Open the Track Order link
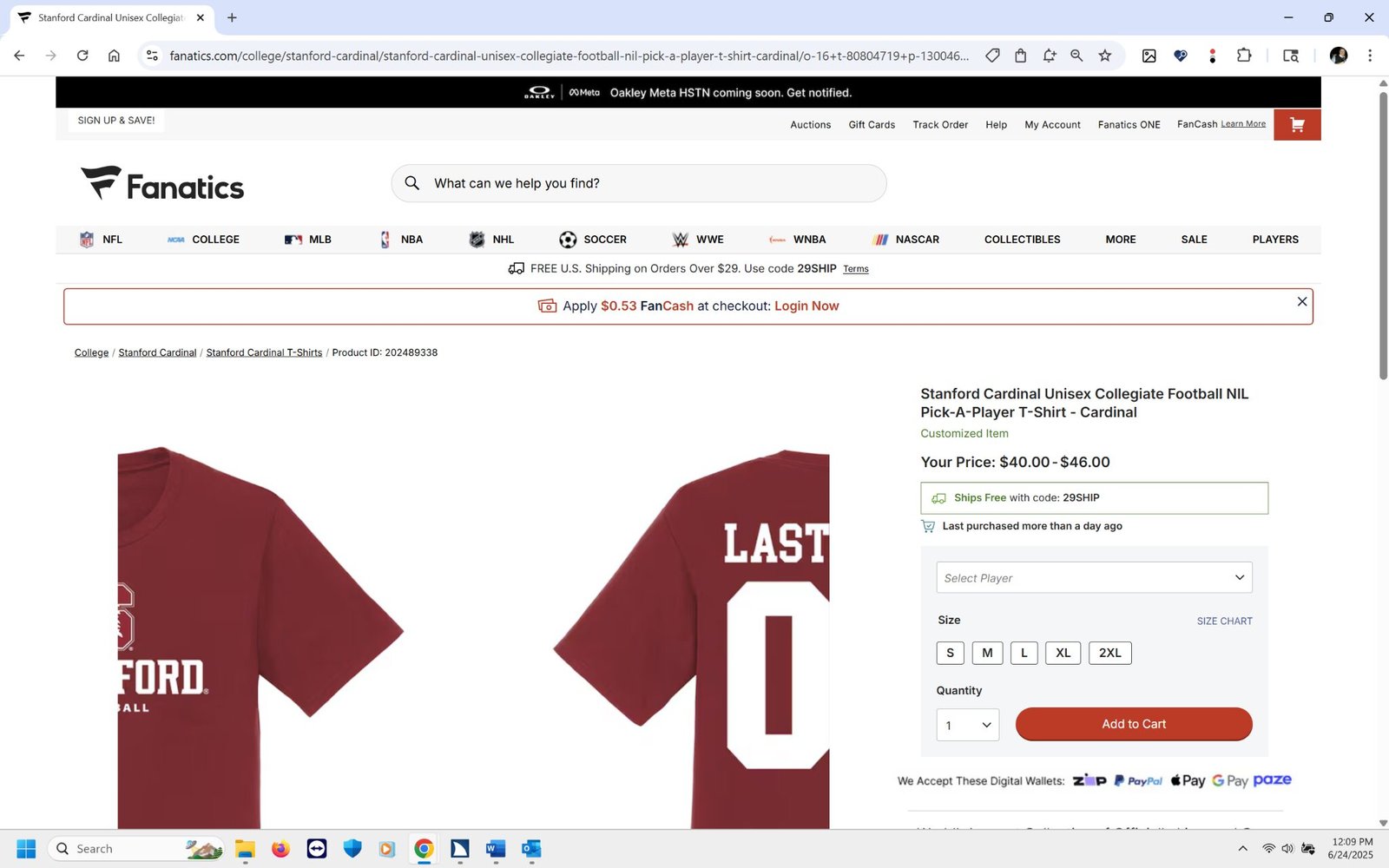The image size is (1389, 868). tap(940, 125)
